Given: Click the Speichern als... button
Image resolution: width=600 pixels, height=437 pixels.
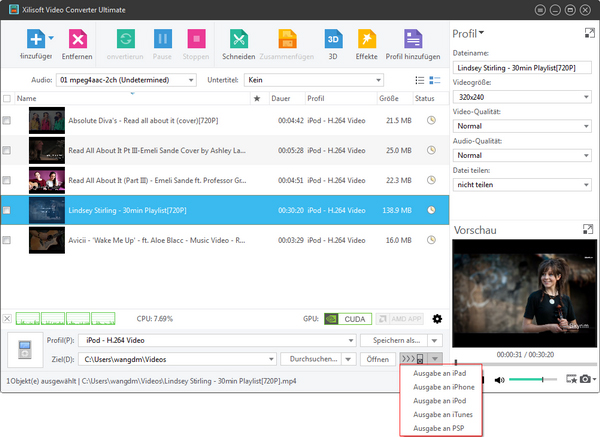Looking at the screenshot, I should [396, 340].
